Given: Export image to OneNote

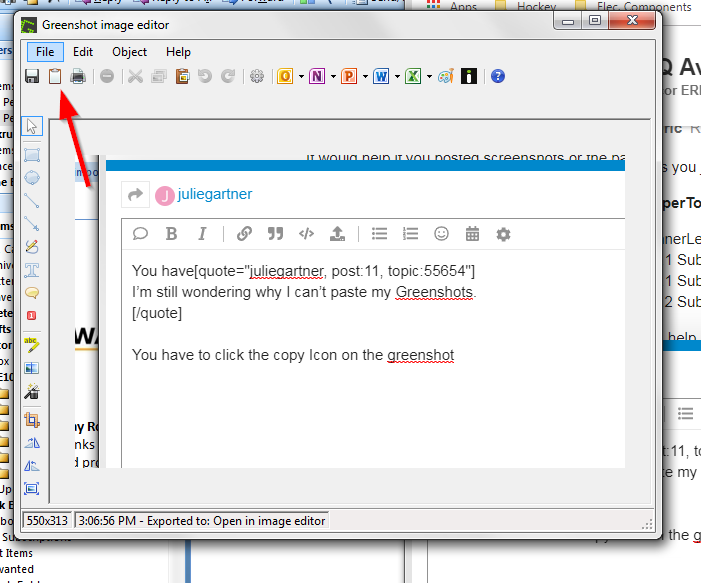Looking at the screenshot, I should (x=317, y=76).
